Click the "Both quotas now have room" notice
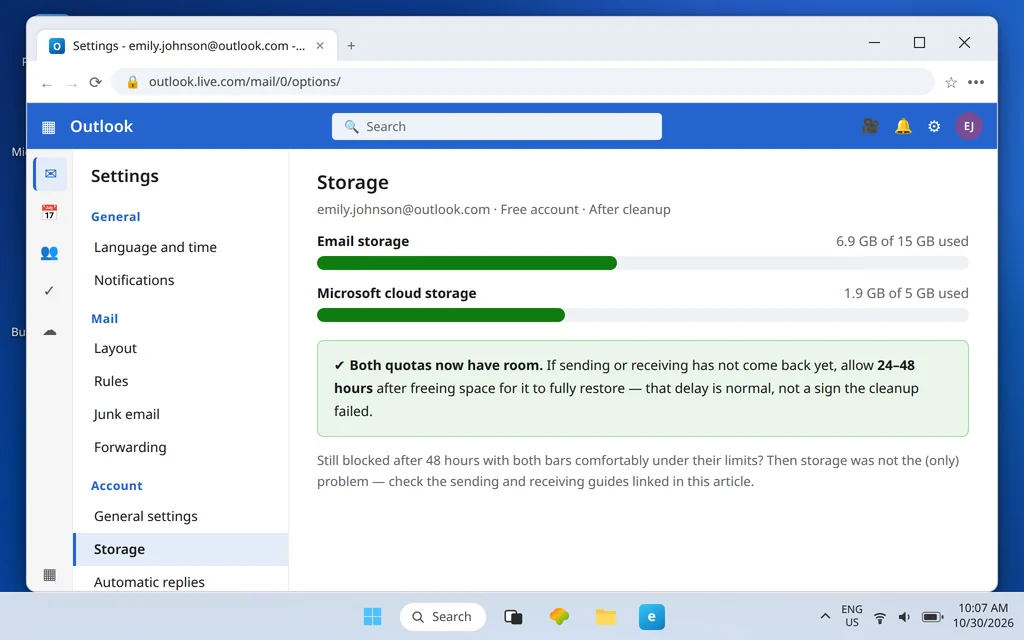 pyautogui.click(x=643, y=389)
